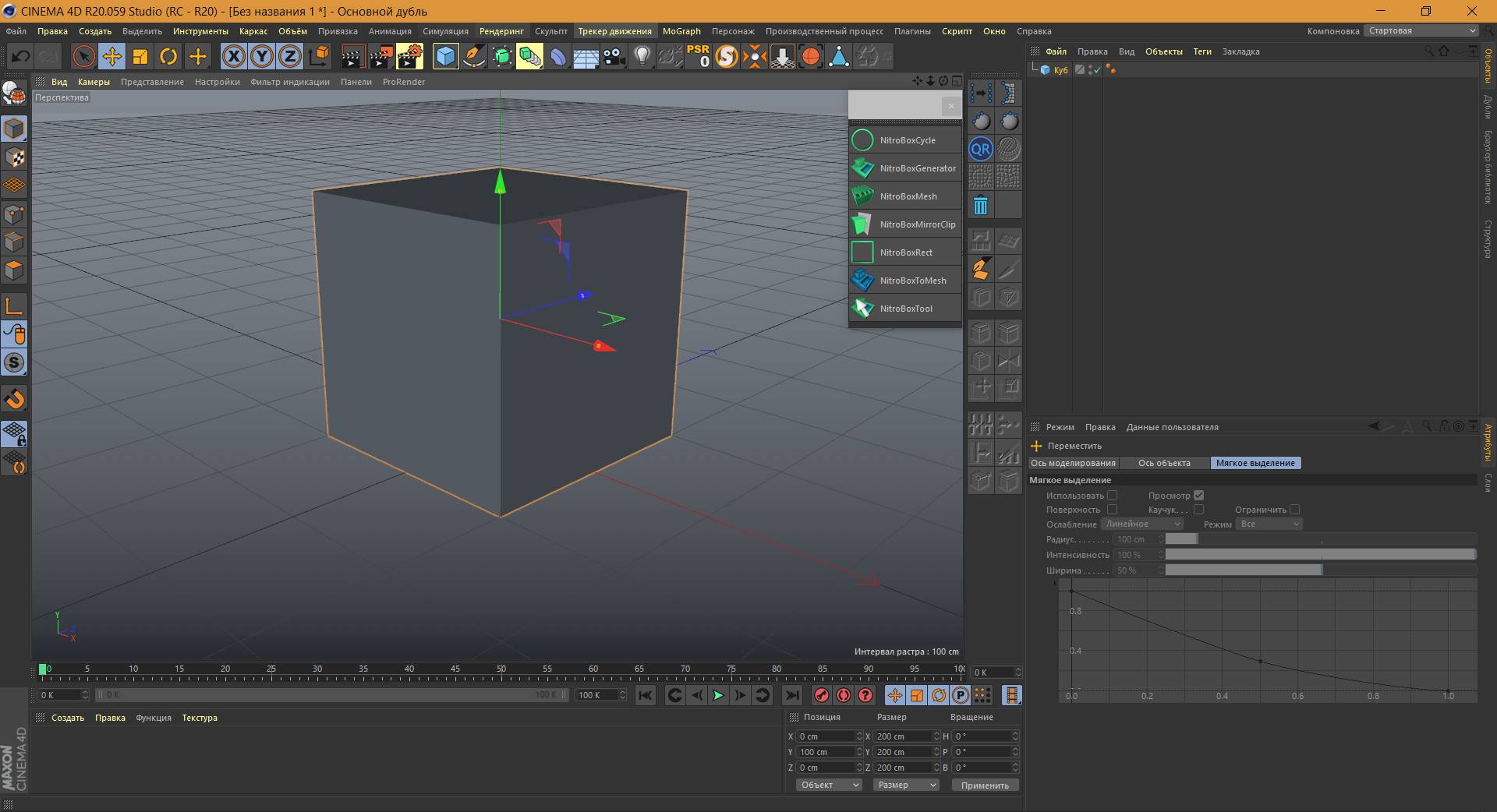Screen dimensions: 1497x812
Task: Switch to Мягкое выделение tab
Action: [x=1255, y=463]
